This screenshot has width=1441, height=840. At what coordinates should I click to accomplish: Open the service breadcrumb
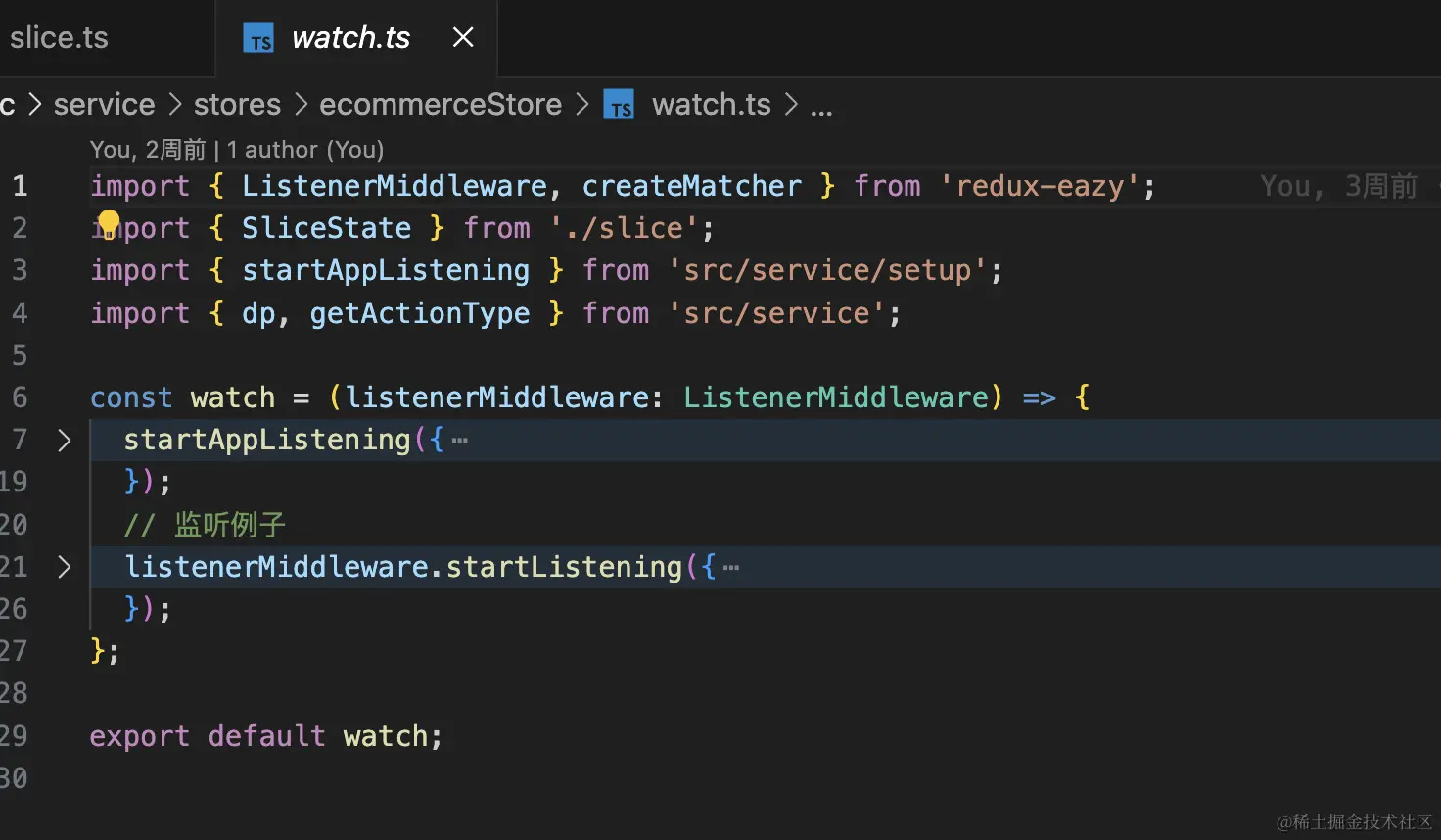104,104
